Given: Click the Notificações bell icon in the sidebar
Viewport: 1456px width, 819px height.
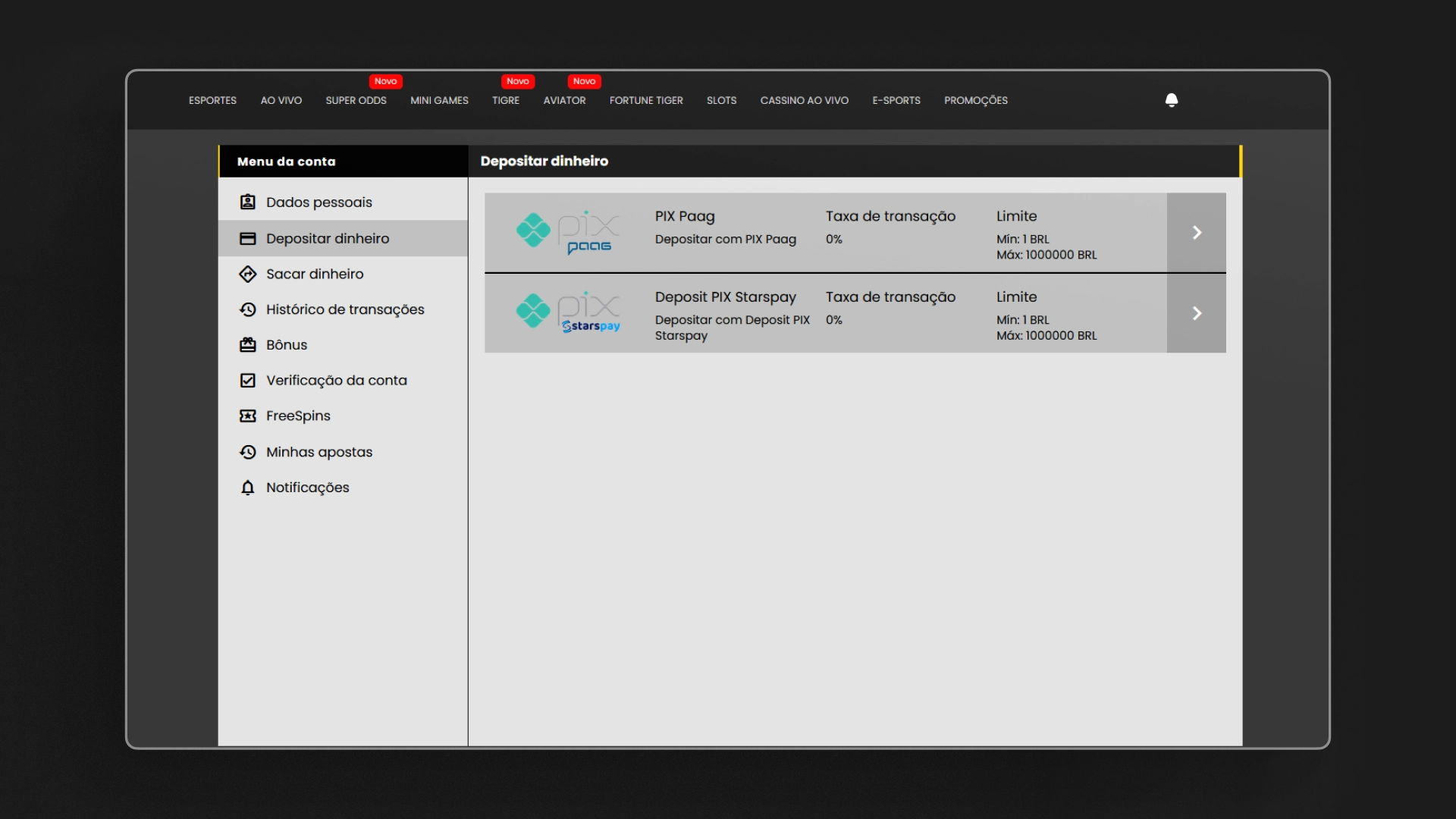Looking at the screenshot, I should (248, 488).
